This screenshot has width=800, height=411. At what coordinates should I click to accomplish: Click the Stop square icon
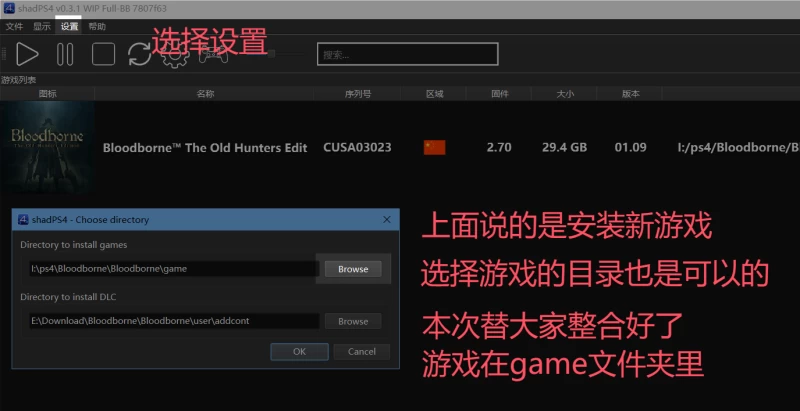coord(103,54)
